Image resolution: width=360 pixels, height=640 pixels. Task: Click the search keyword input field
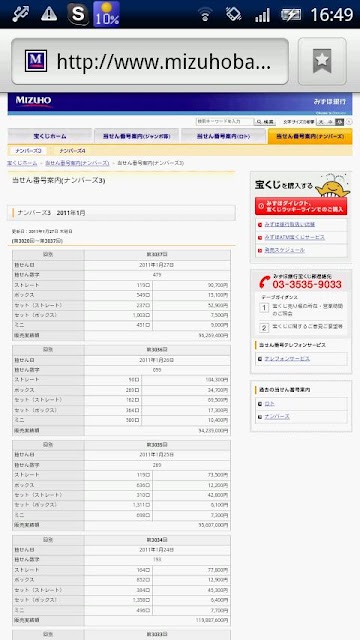[225, 122]
